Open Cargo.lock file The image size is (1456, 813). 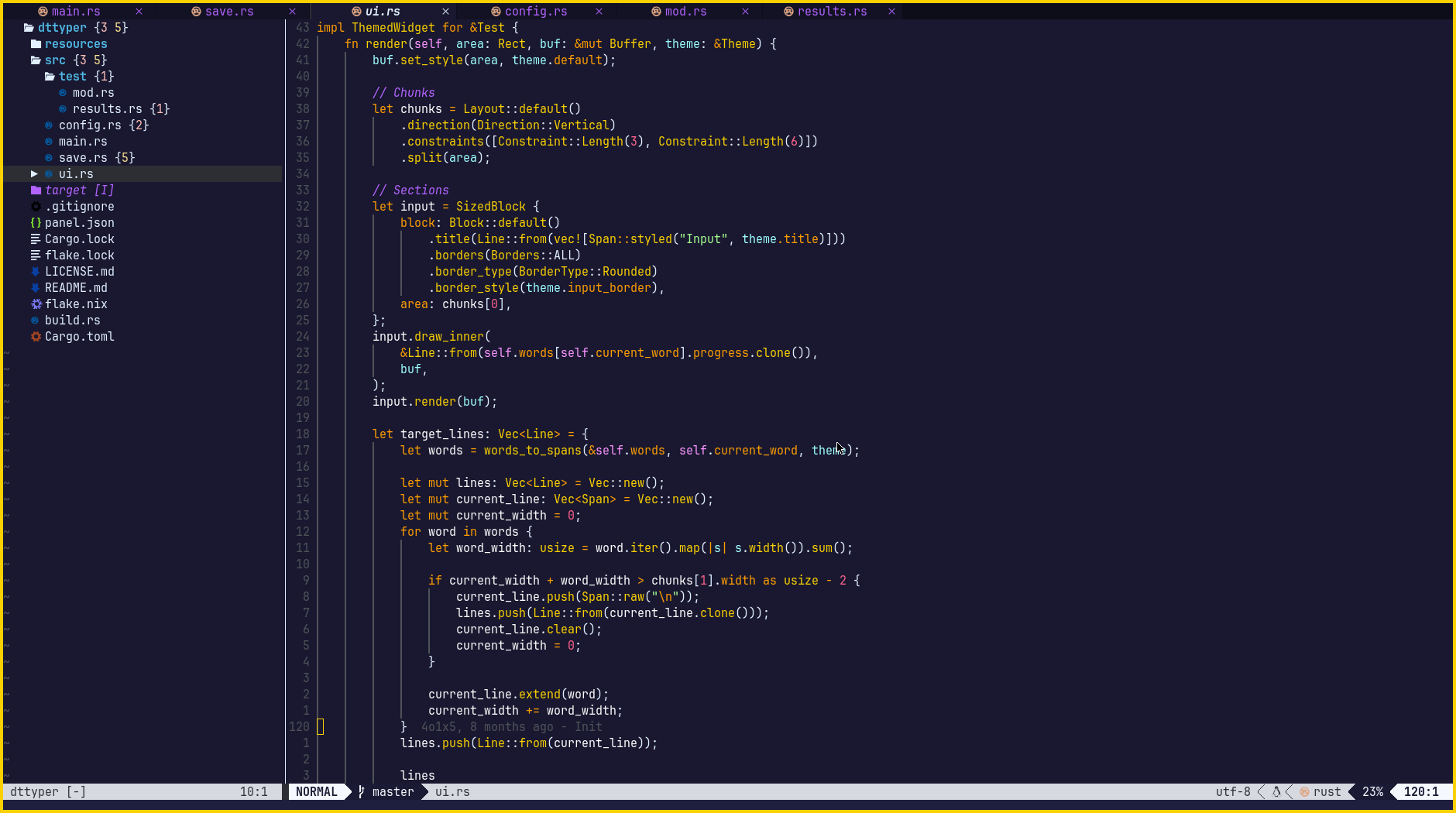[79, 239]
